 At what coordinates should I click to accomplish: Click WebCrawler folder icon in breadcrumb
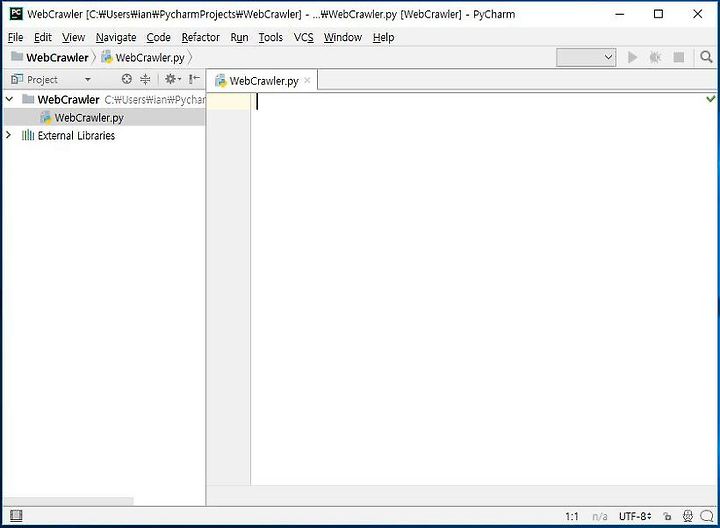tap(17, 56)
